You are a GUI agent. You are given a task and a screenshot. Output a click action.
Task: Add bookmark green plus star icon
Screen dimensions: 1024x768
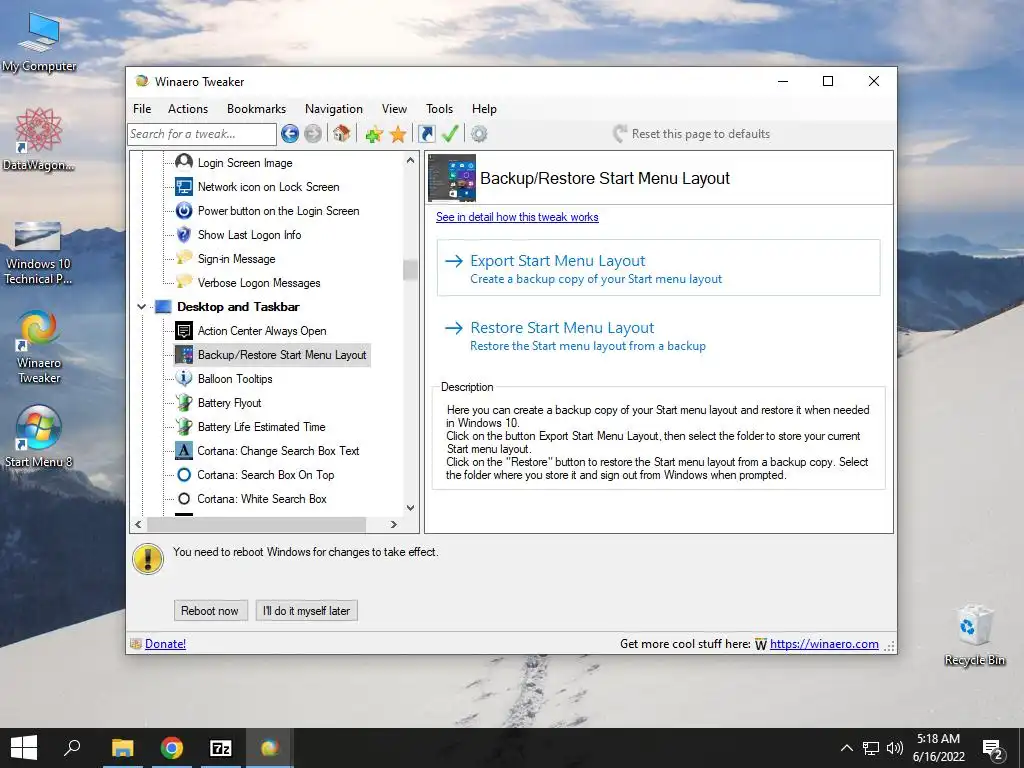374,135
